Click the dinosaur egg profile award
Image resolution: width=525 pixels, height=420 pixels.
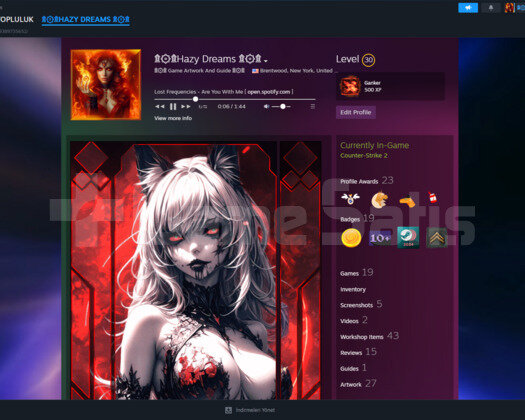tap(379, 200)
